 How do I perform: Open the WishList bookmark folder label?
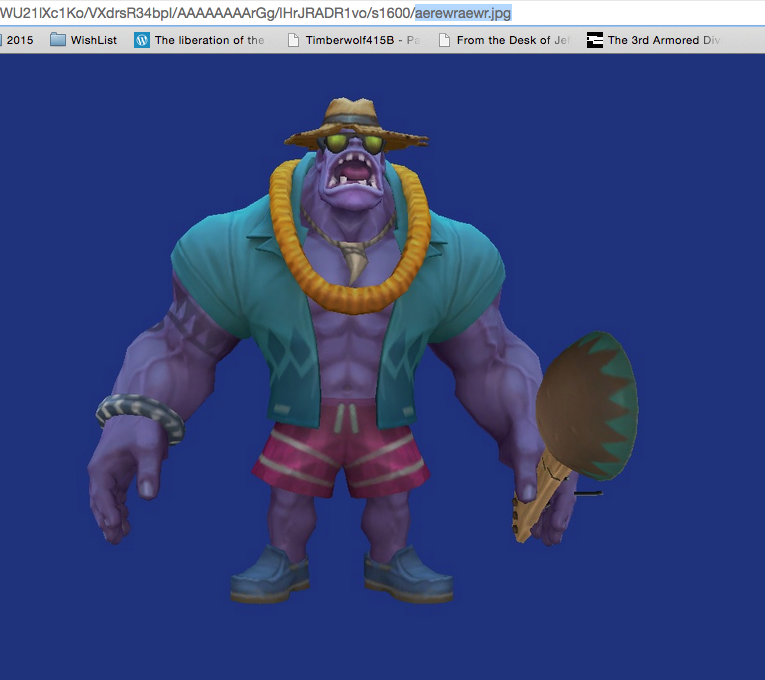tap(94, 40)
